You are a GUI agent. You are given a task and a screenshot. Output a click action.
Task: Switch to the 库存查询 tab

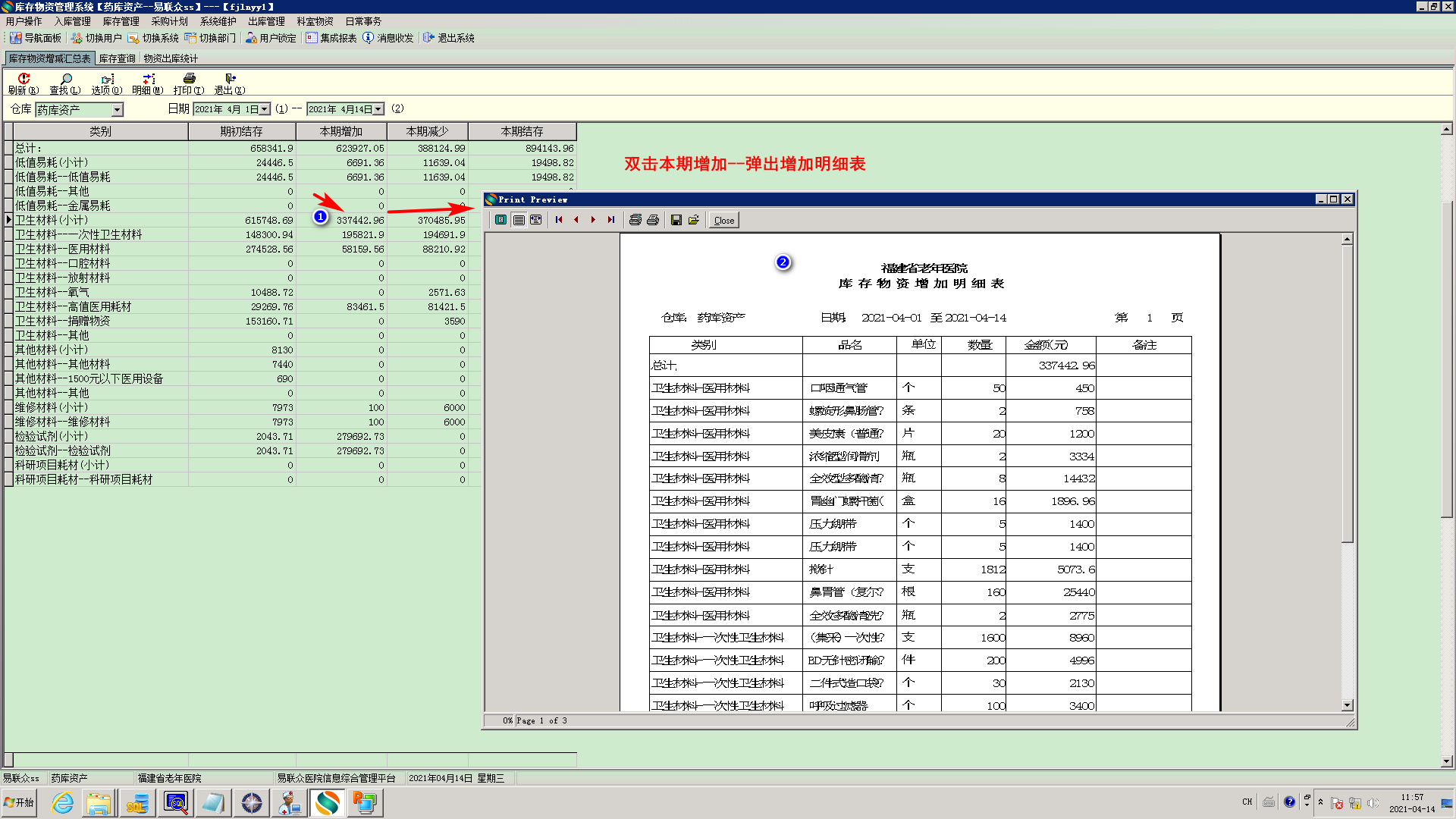coord(117,58)
